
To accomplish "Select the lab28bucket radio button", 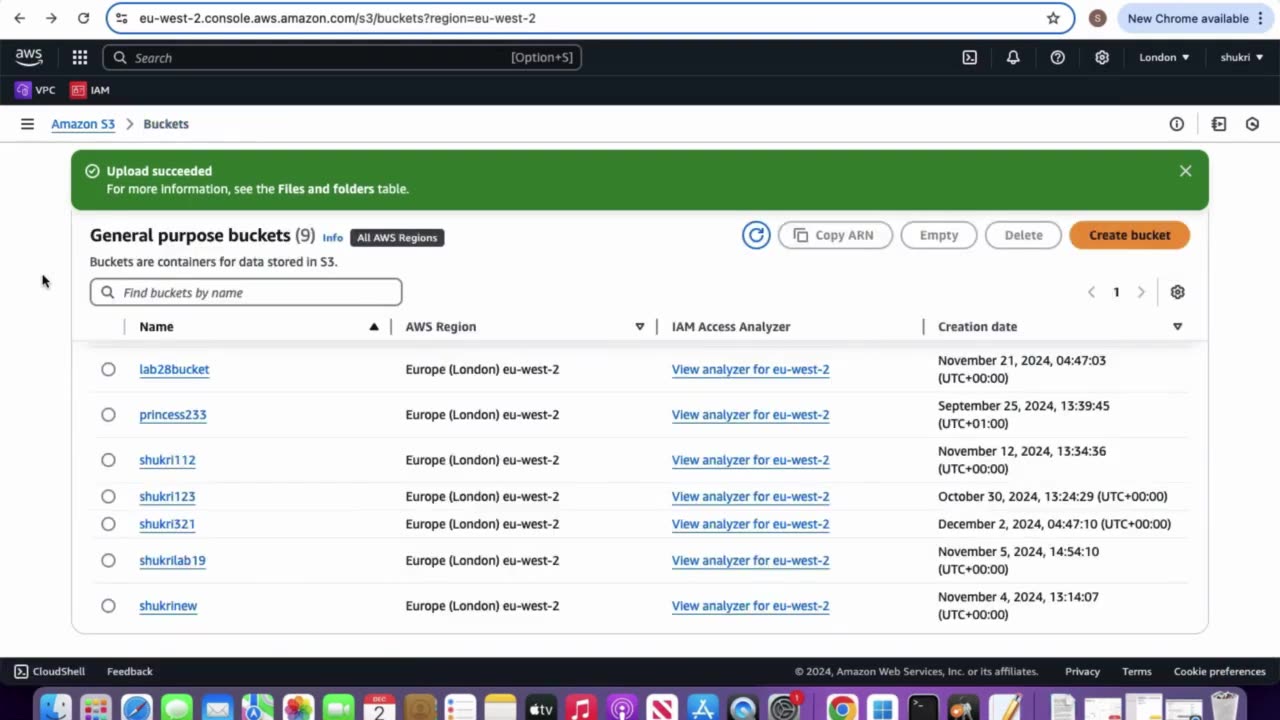I will click(x=108, y=369).
